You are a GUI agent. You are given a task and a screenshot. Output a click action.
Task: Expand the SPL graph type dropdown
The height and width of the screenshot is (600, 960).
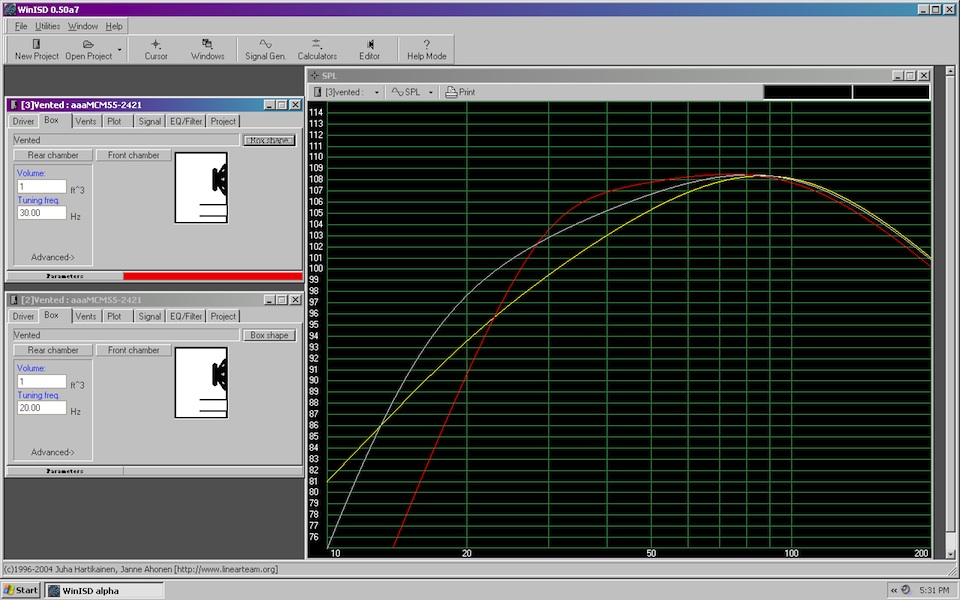pyautogui.click(x=430, y=92)
